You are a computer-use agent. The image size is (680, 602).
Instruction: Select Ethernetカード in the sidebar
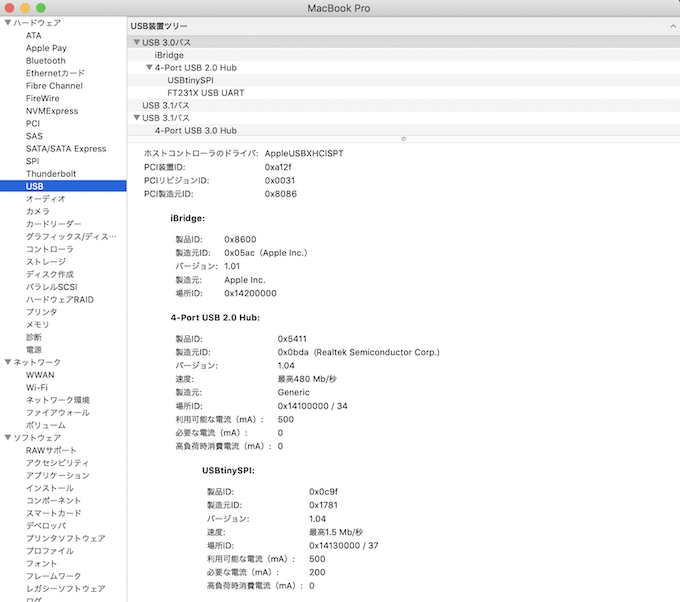point(55,73)
